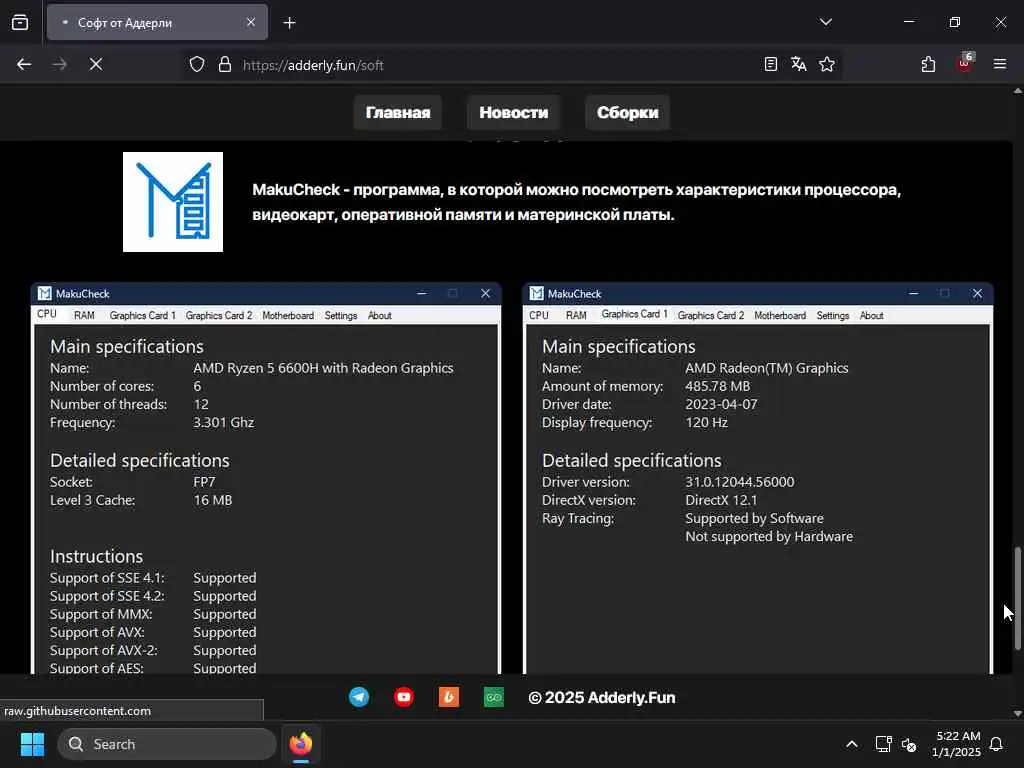The width and height of the screenshot is (1024, 768).
Task: Bookmark this page with the star
Action: coord(827,64)
